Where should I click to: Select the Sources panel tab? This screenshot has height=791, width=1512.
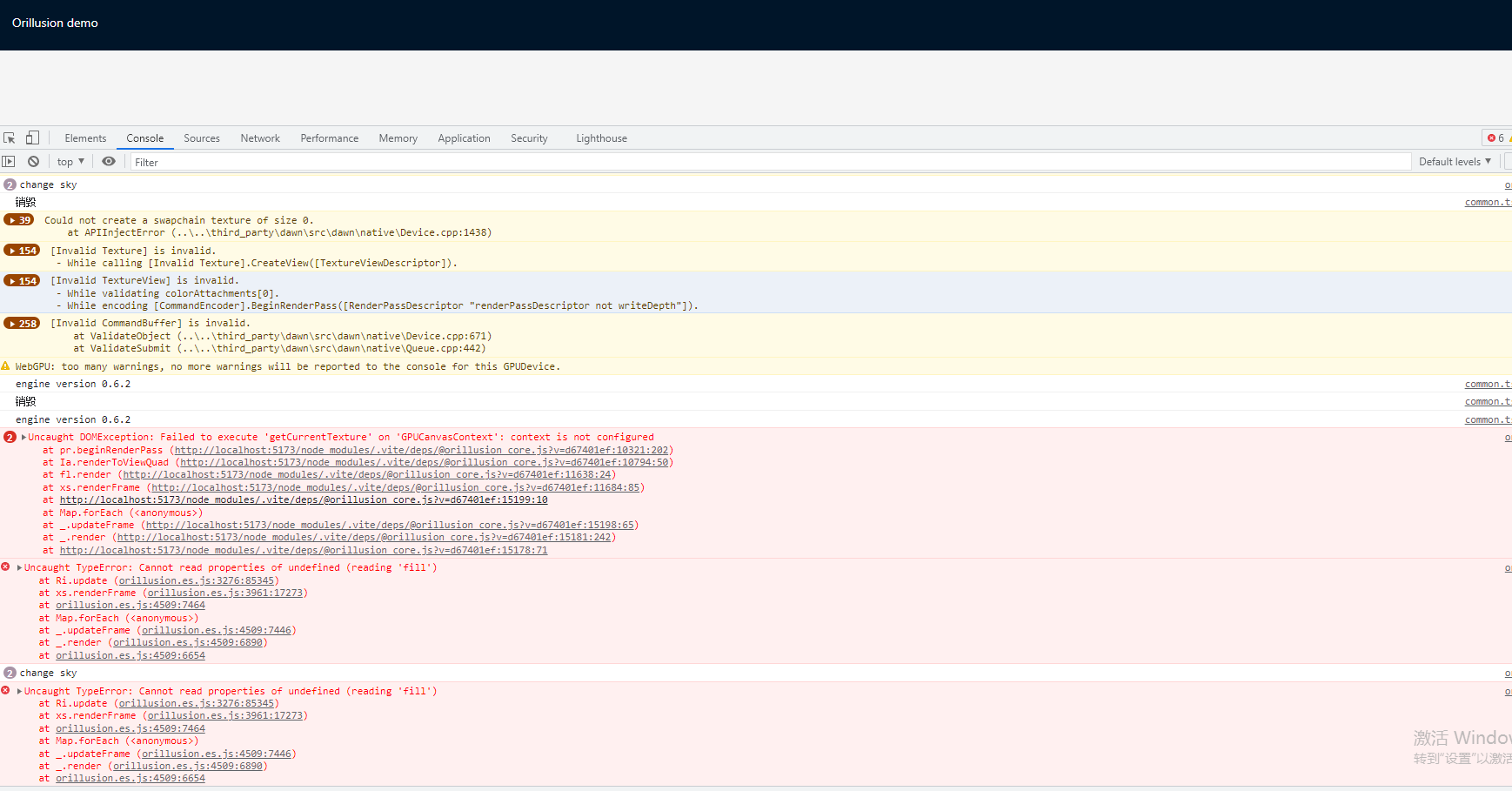coord(202,137)
